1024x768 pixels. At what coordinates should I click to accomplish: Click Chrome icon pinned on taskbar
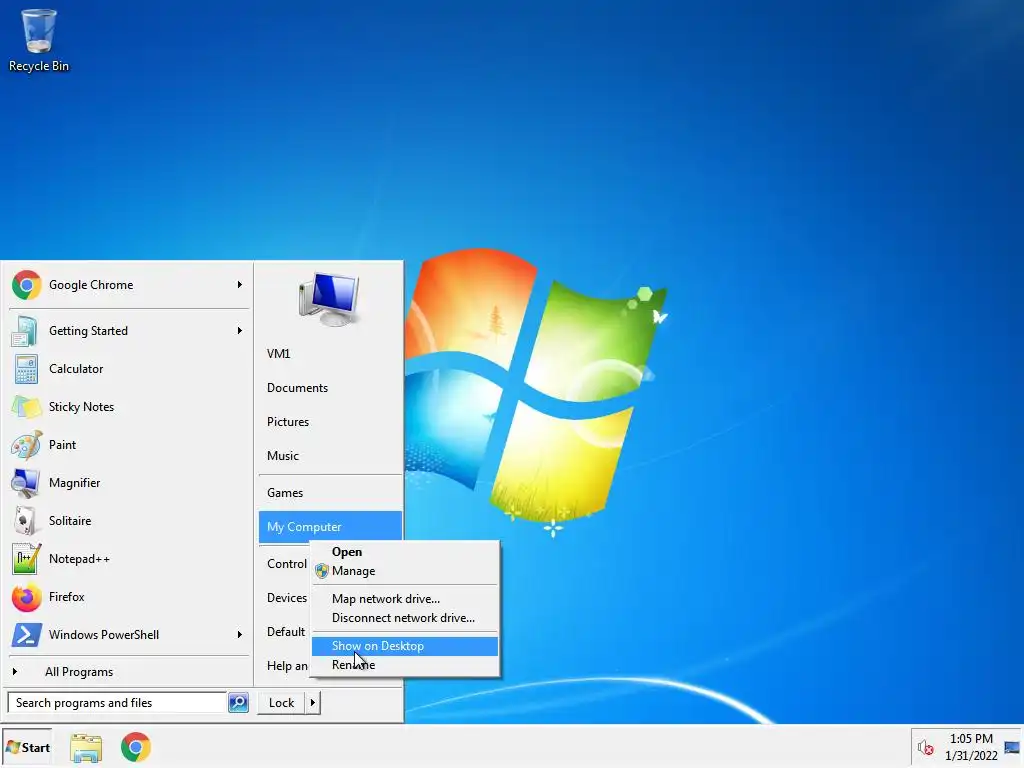(136, 747)
